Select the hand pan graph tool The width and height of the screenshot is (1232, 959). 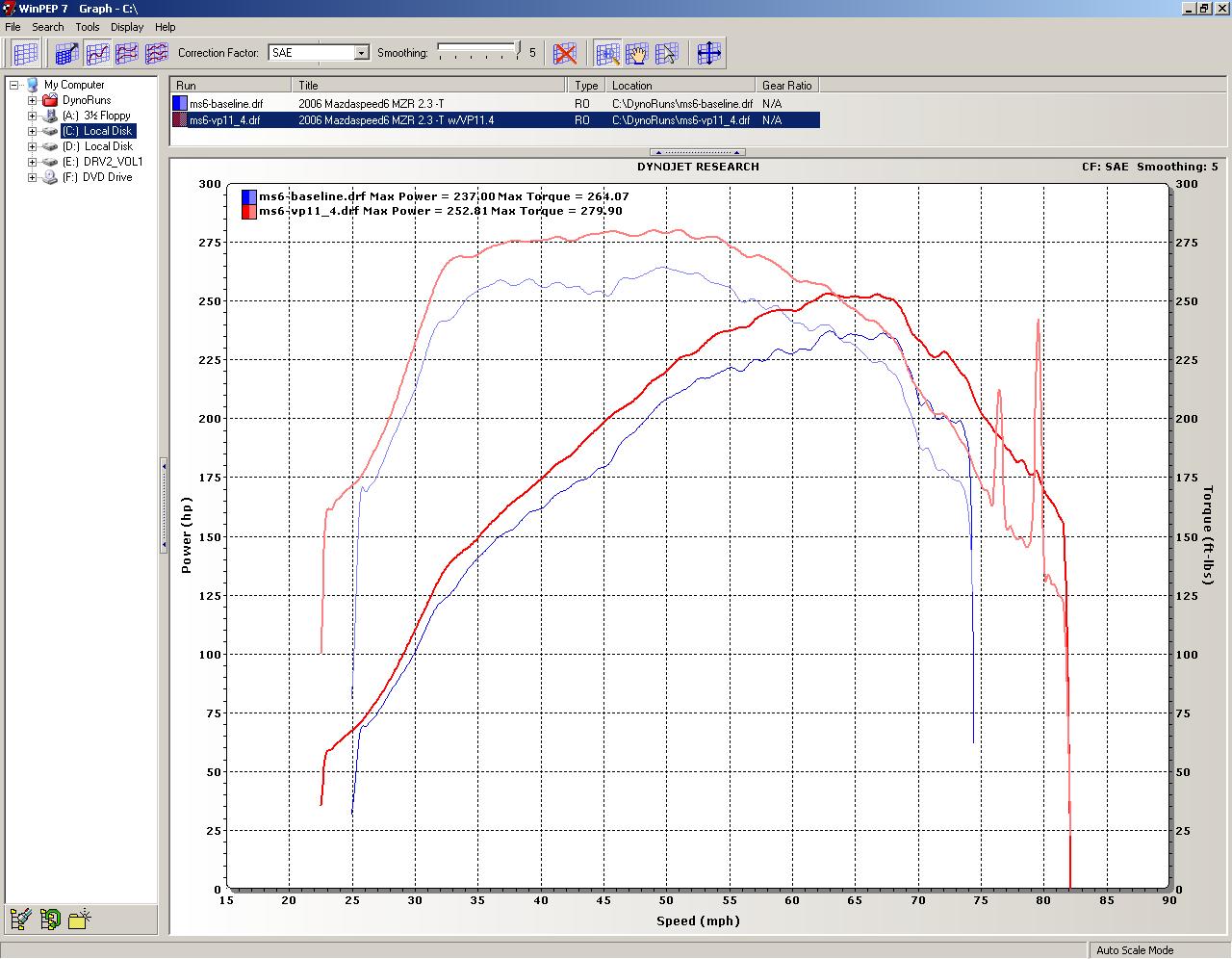(636, 53)
